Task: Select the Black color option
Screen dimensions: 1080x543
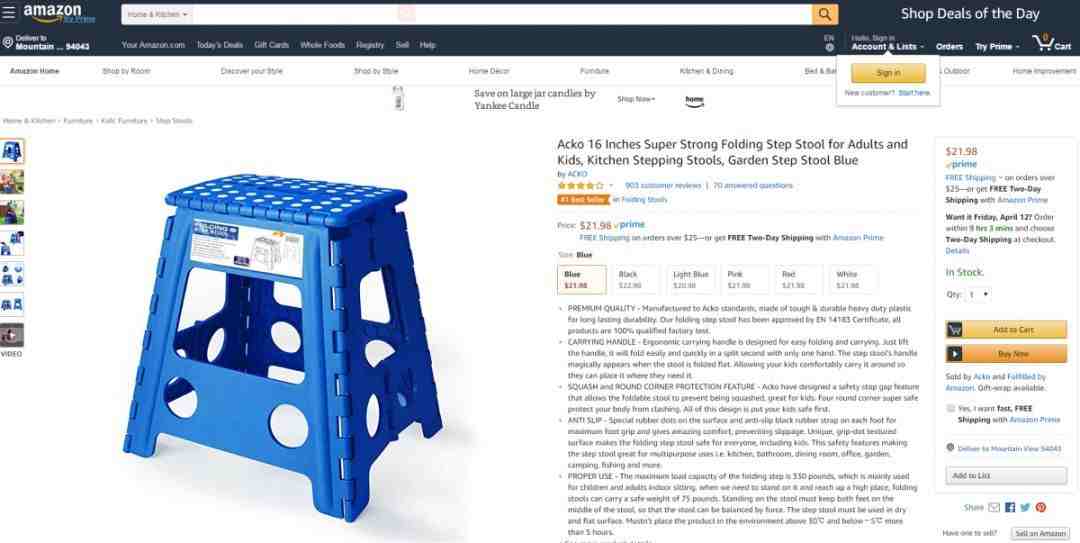Action: pos(635,279)
